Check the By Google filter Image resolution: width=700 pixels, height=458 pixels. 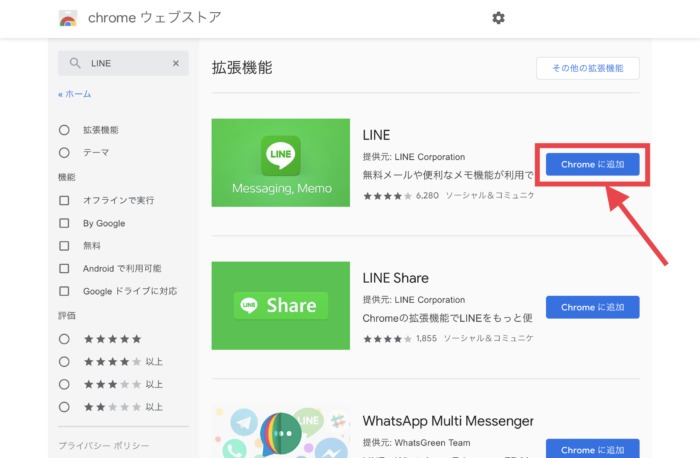pyautogui.click(x=64, y=223)
